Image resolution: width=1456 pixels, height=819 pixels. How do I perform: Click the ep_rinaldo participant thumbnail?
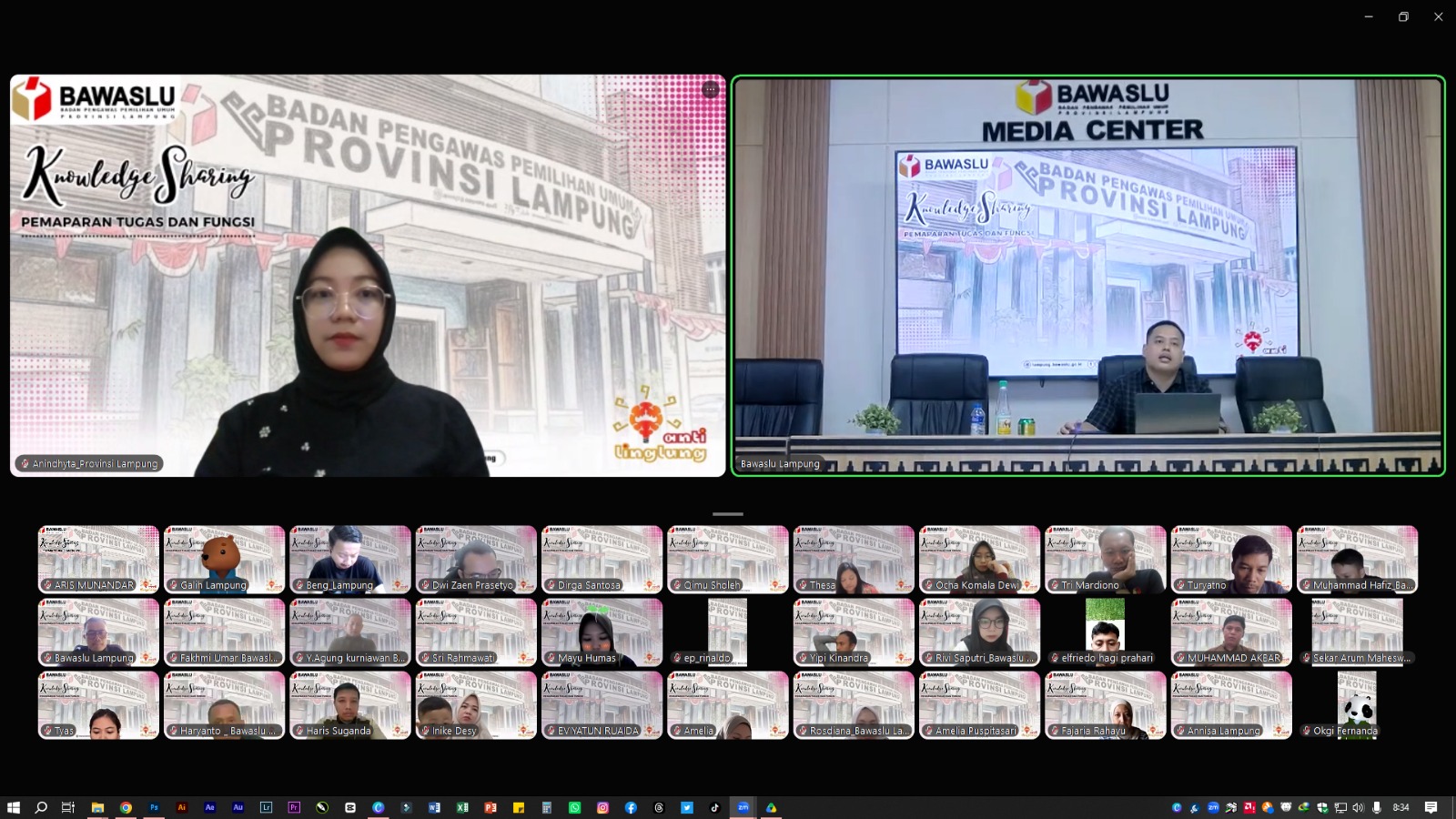click(728, 632)
